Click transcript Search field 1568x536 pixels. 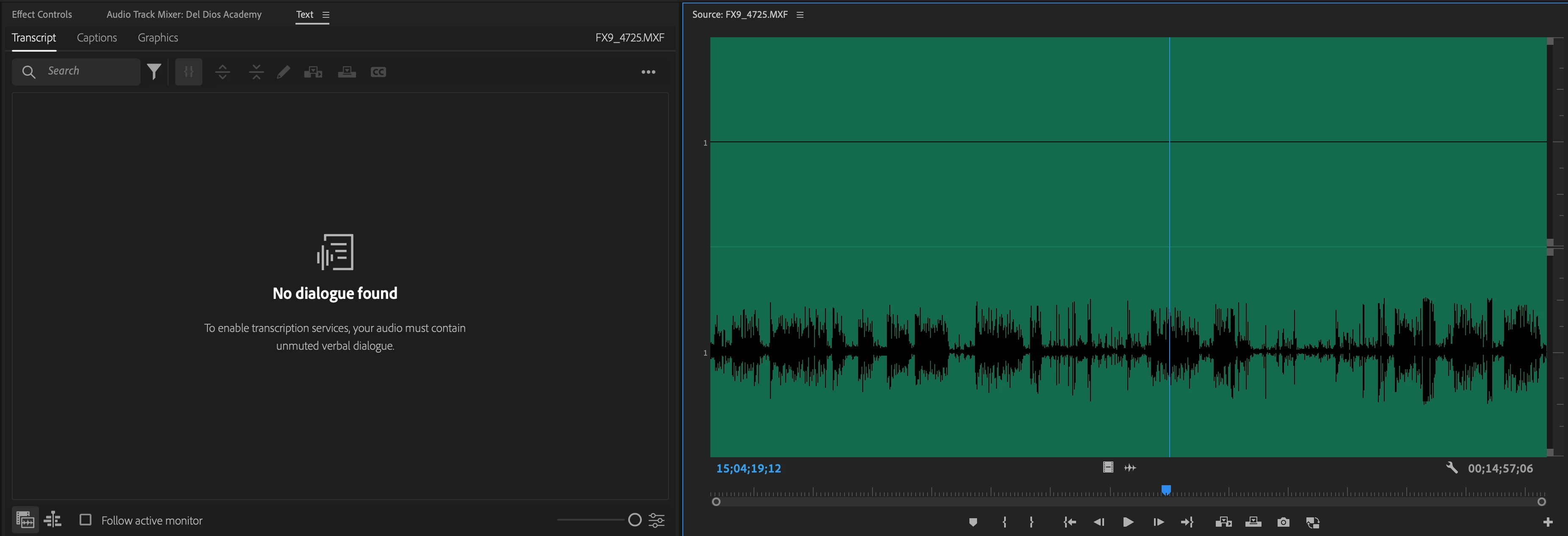point(88,71)
